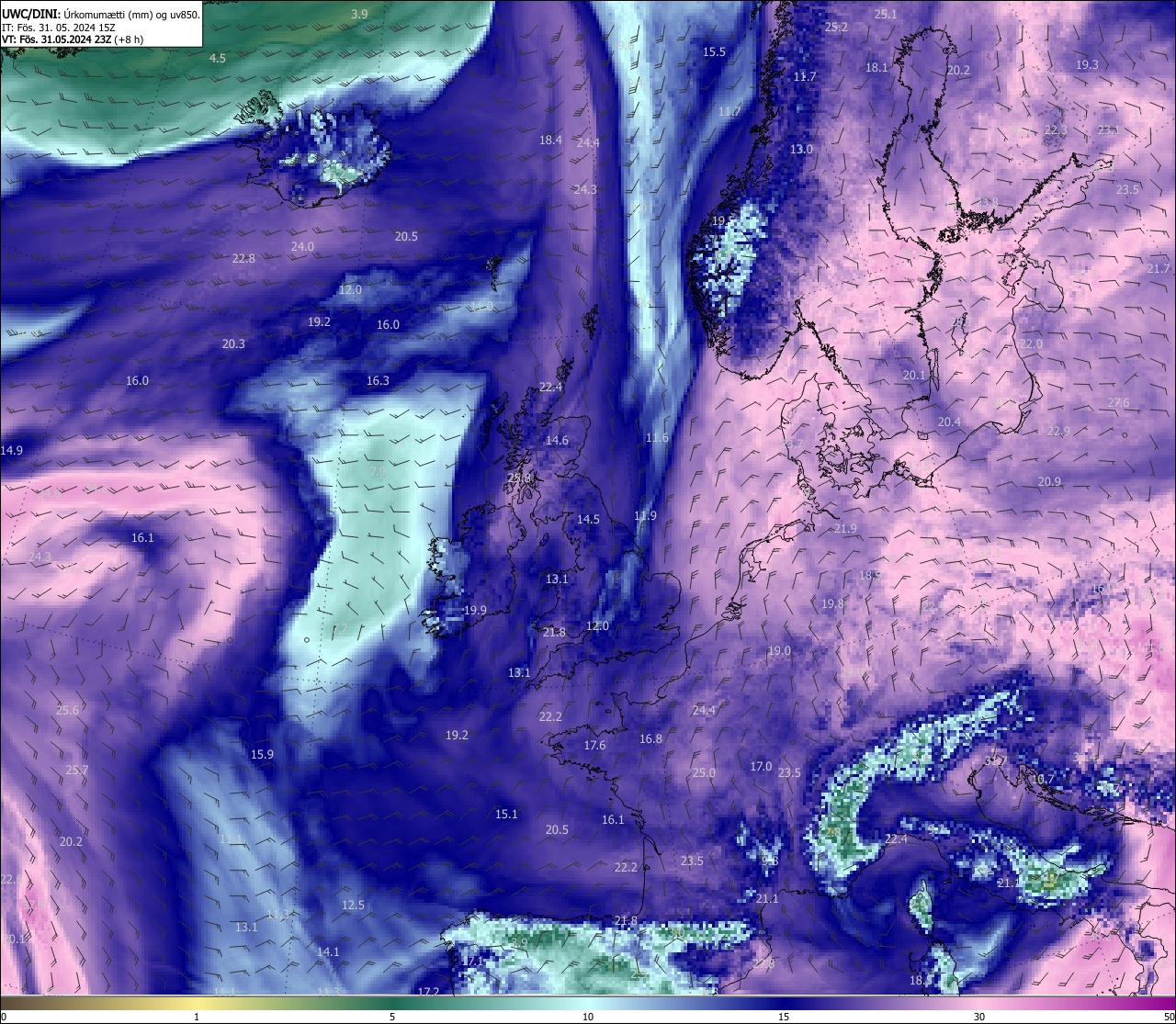The height and width of the screenshot is (1024, 1176).
Task: Click the map value 14.6
Action: [x=557, y=441]
